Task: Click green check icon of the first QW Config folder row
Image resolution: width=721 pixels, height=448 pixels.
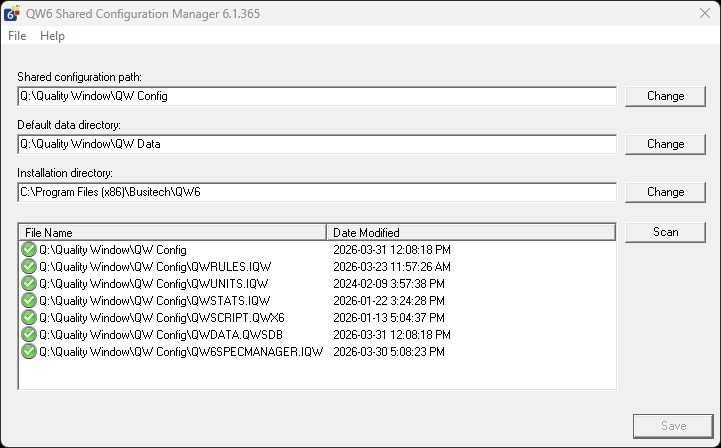Action: click(29, 250)
